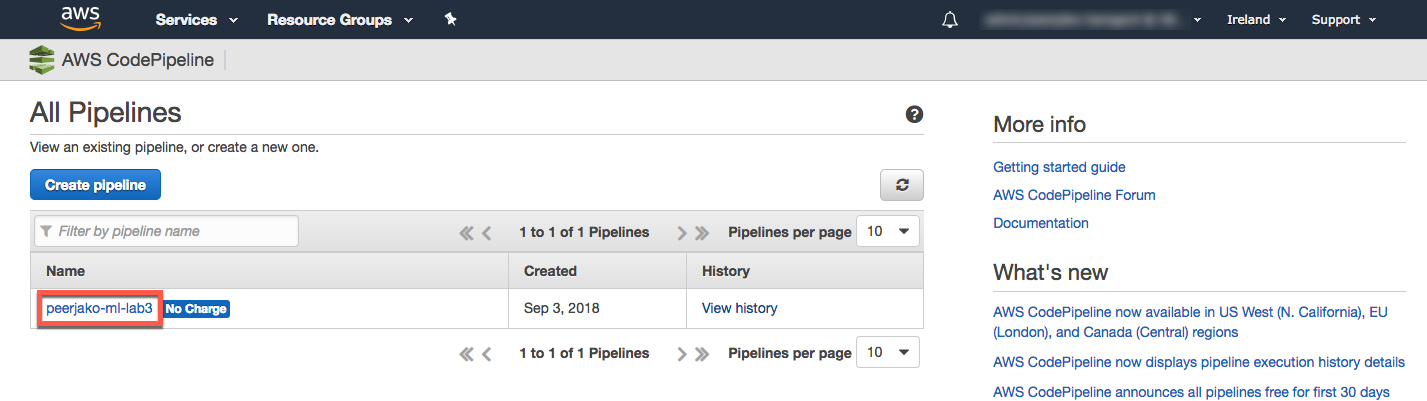Open the notifications bell
1427x401 pixels.
[x=950, y=20]
